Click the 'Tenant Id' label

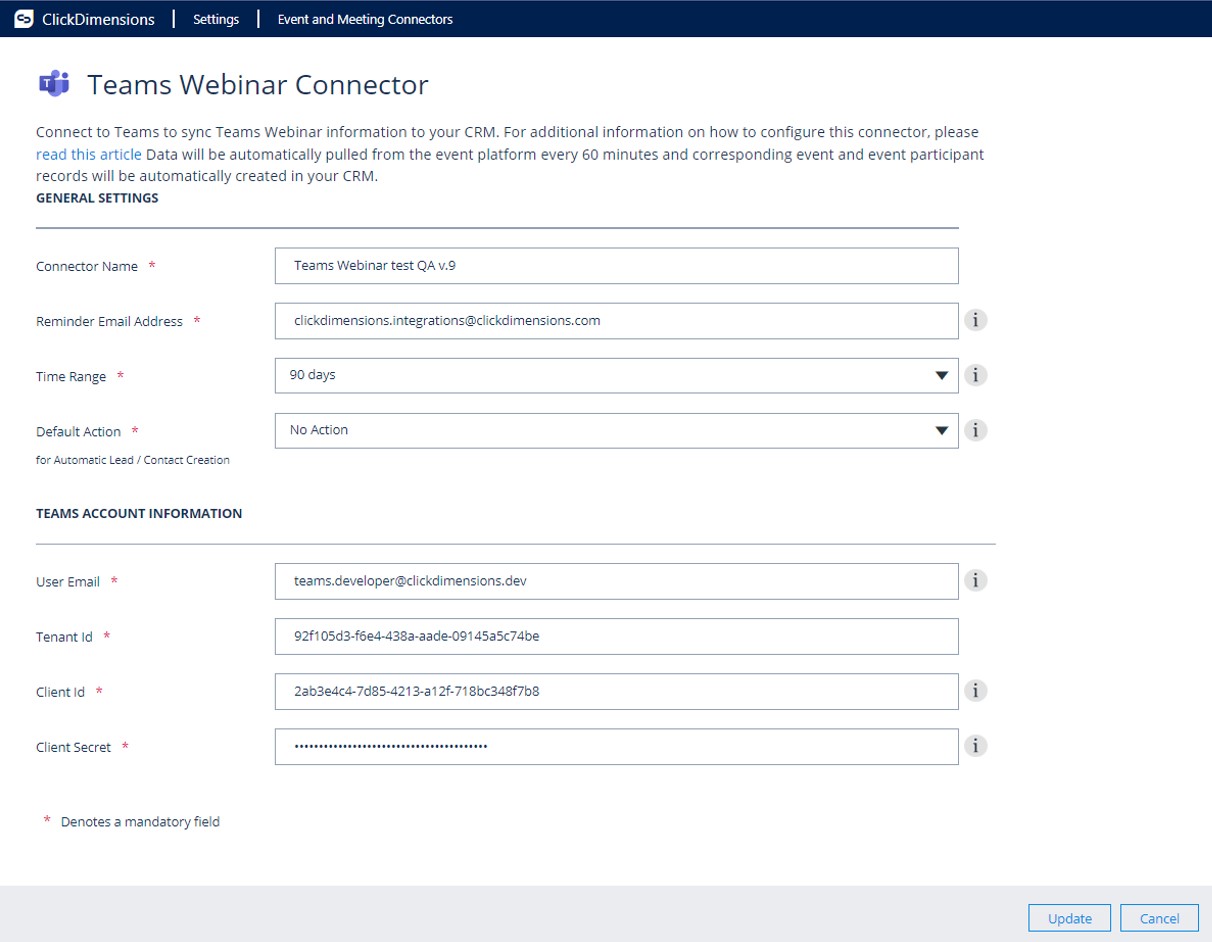(64, 637)
